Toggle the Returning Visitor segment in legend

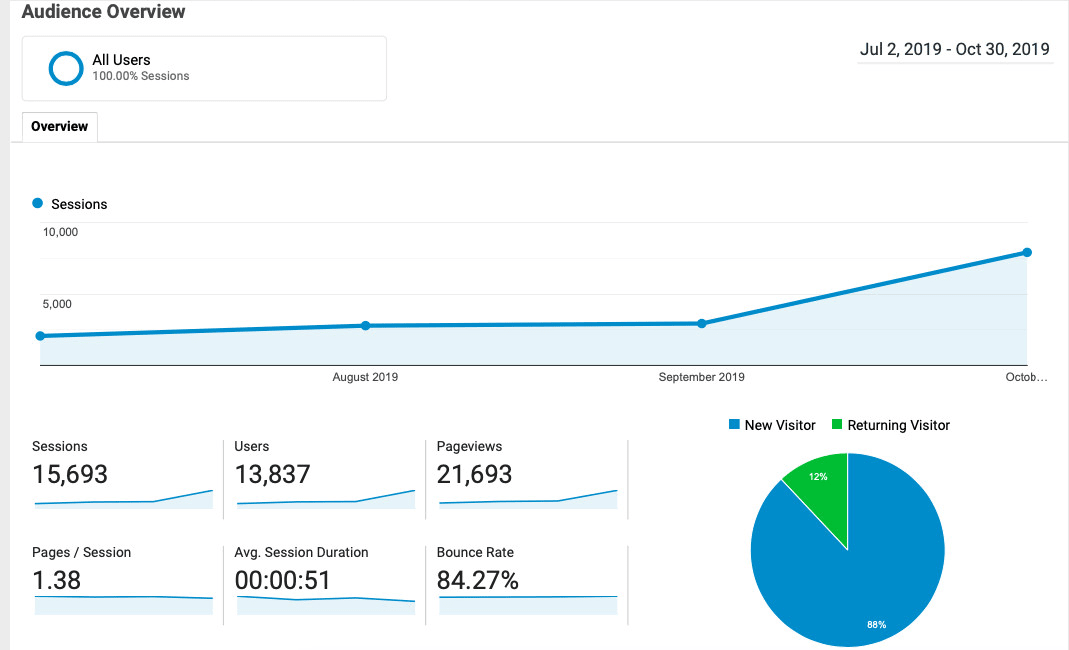point(890,425)
